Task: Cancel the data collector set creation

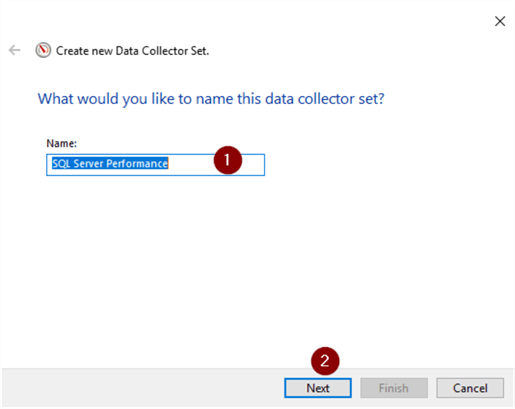Action: [470, 388]
